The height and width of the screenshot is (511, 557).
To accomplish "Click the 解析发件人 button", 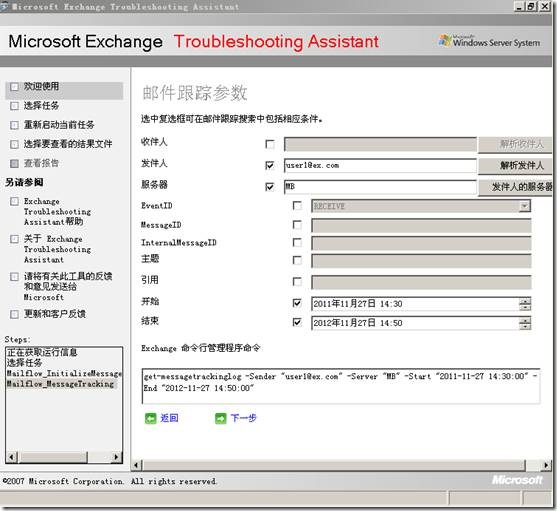I will point(515,165).
